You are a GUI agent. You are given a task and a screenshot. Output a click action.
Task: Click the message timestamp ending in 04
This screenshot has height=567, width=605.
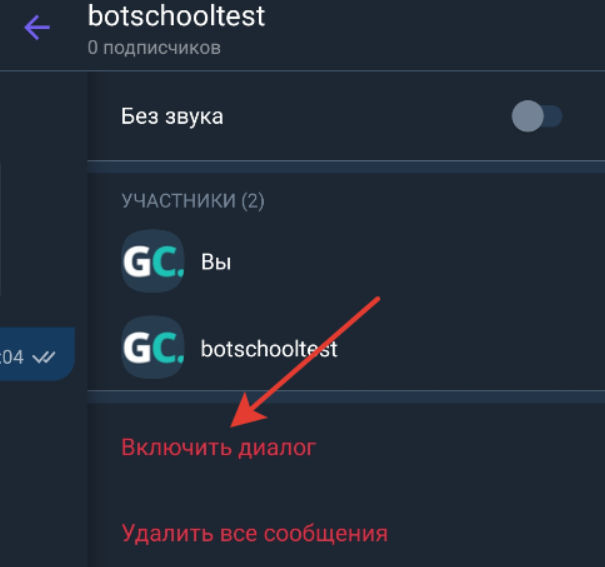click(12, 357)
